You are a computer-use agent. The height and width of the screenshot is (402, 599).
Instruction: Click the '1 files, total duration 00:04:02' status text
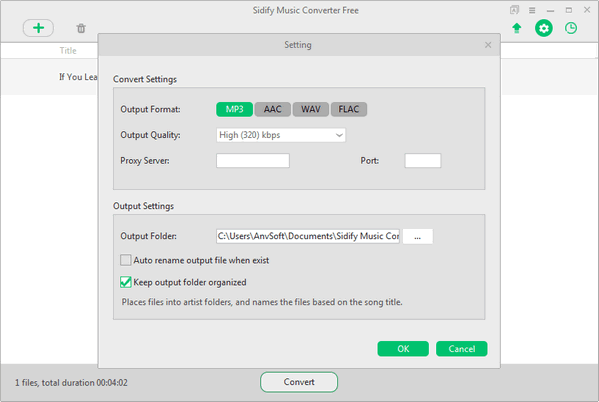pos(71,383)
